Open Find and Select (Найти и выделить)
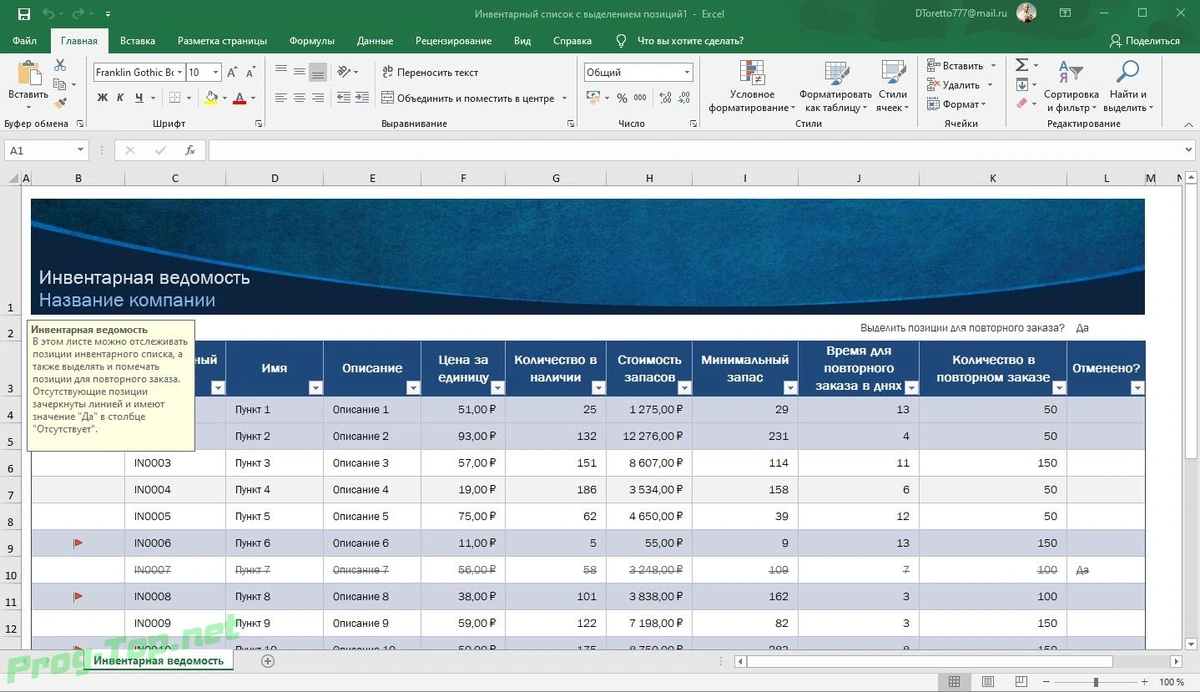This screenshot has width=1200, height=692. pos(1127,86)
